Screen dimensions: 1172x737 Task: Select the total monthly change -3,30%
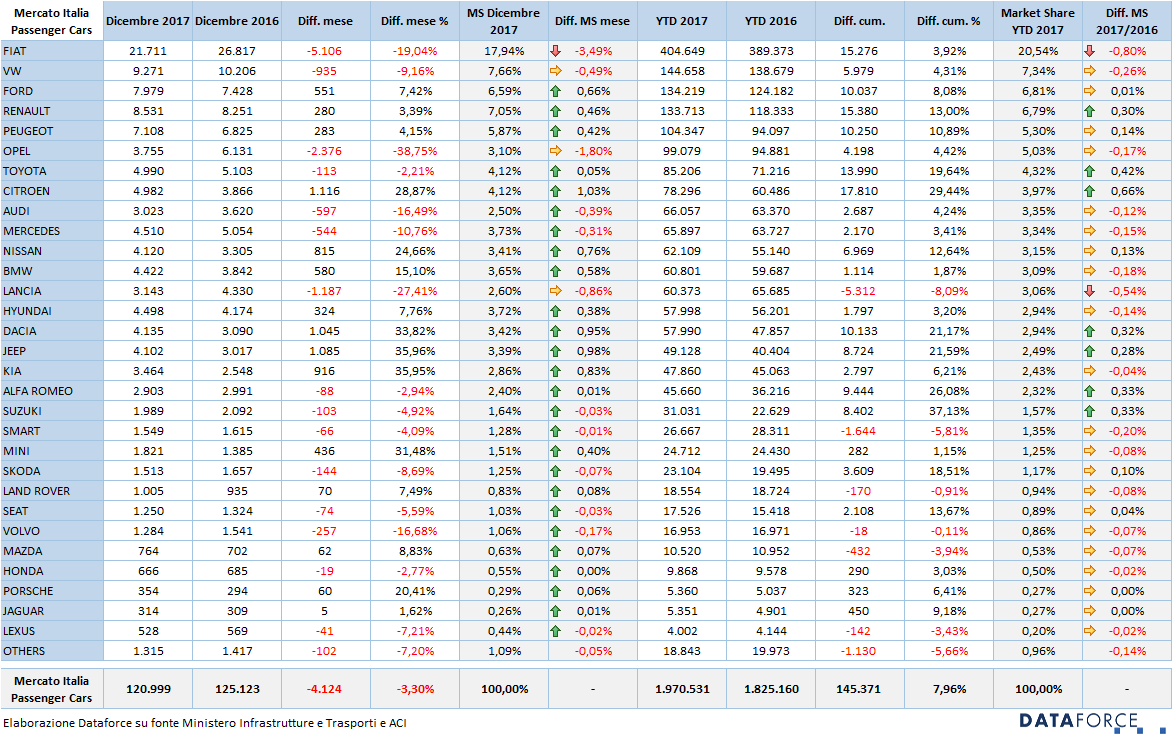pos(415,689)
